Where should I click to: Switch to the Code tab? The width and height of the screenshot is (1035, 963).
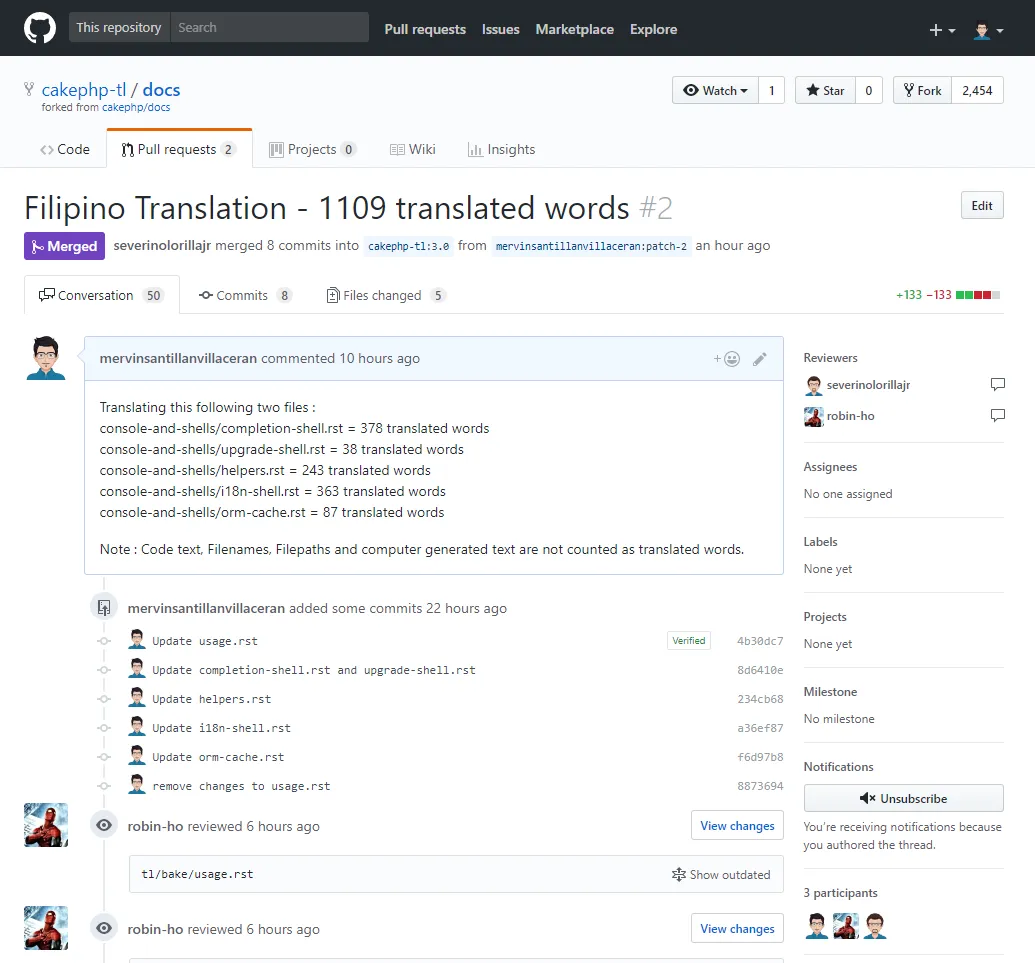pyautogui.click(x=65, y=149)
